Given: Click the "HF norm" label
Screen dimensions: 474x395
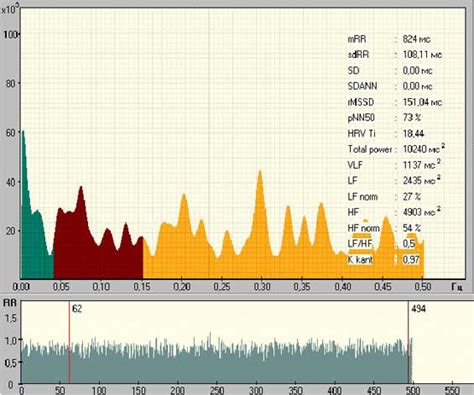Looking at the screenshot, I should (x=363, y=228).
